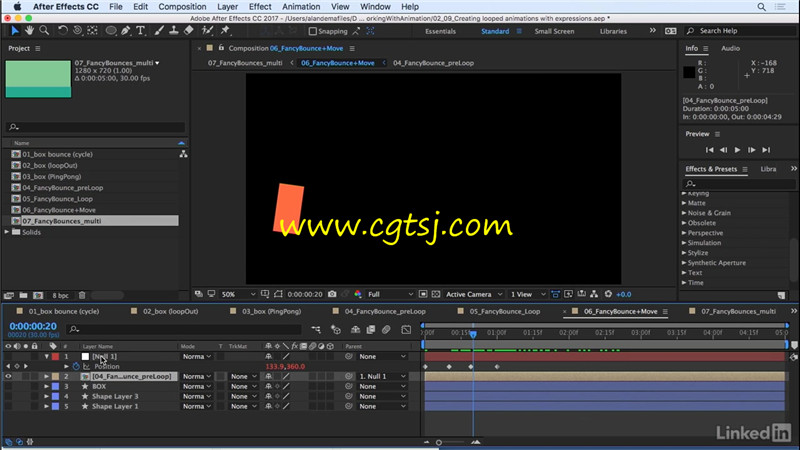Click the show channel color icon in viewer

(358, 294)
